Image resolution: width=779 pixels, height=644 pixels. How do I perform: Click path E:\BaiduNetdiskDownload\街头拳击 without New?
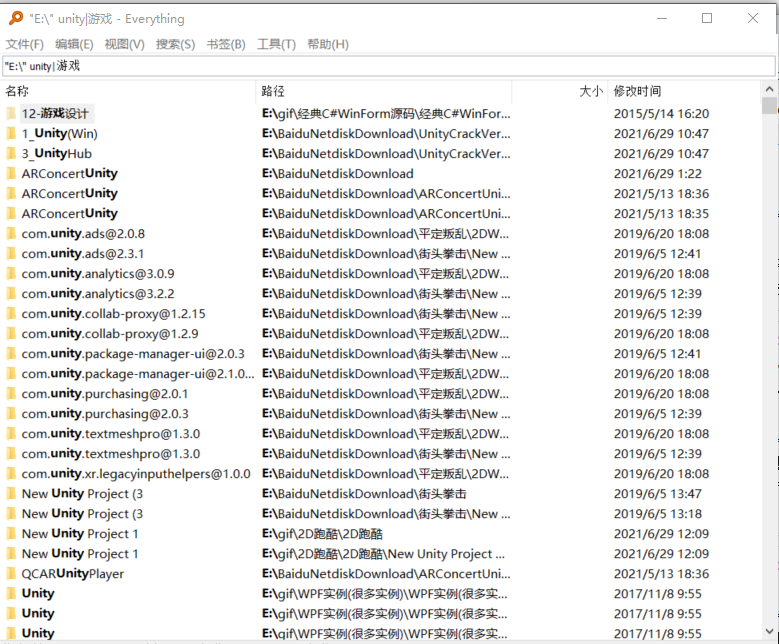364,494
